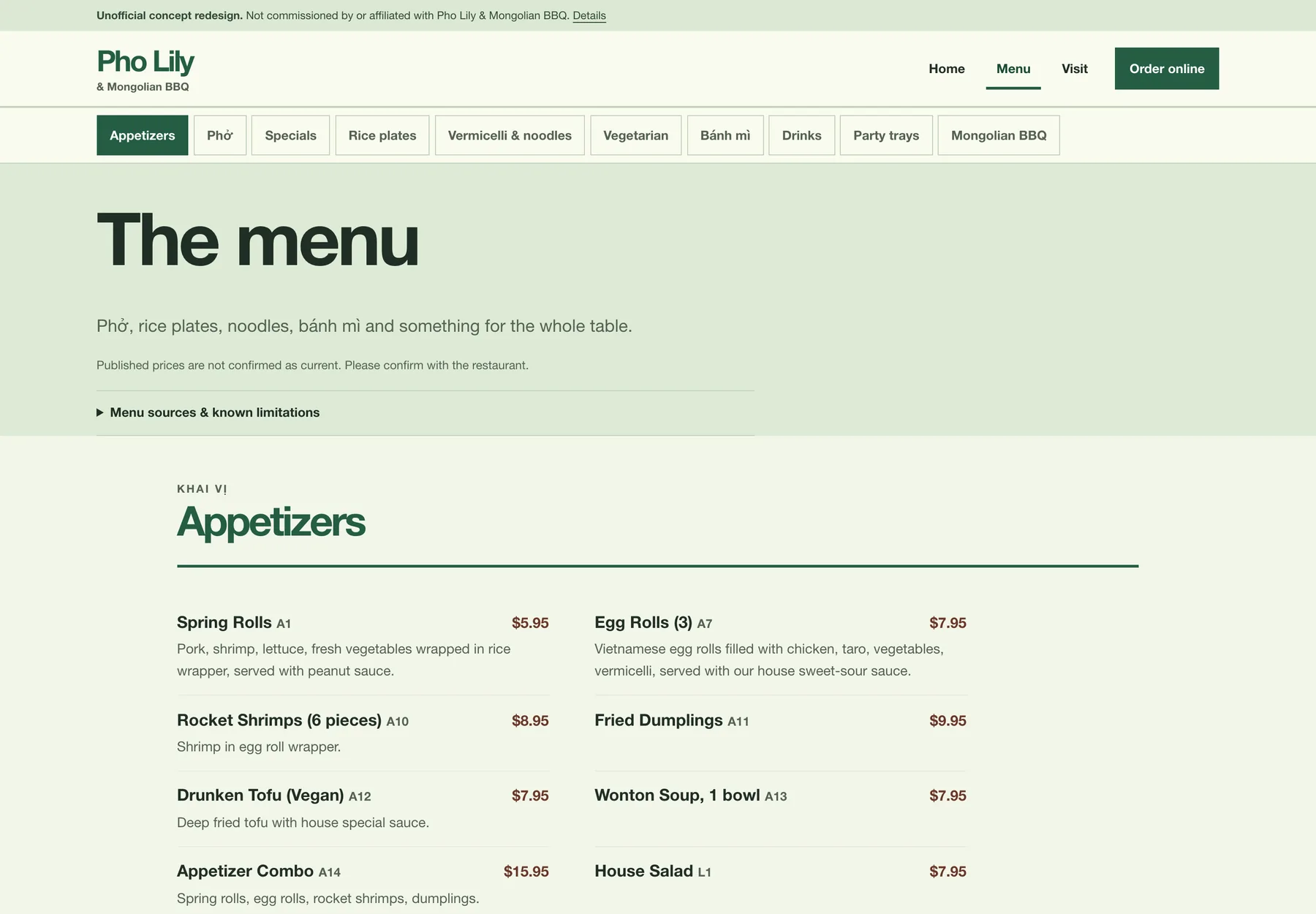Click Rocket Shrimps (6 pieces) item name
Viewport: 1316px width, 914px height.
point(279,720)
